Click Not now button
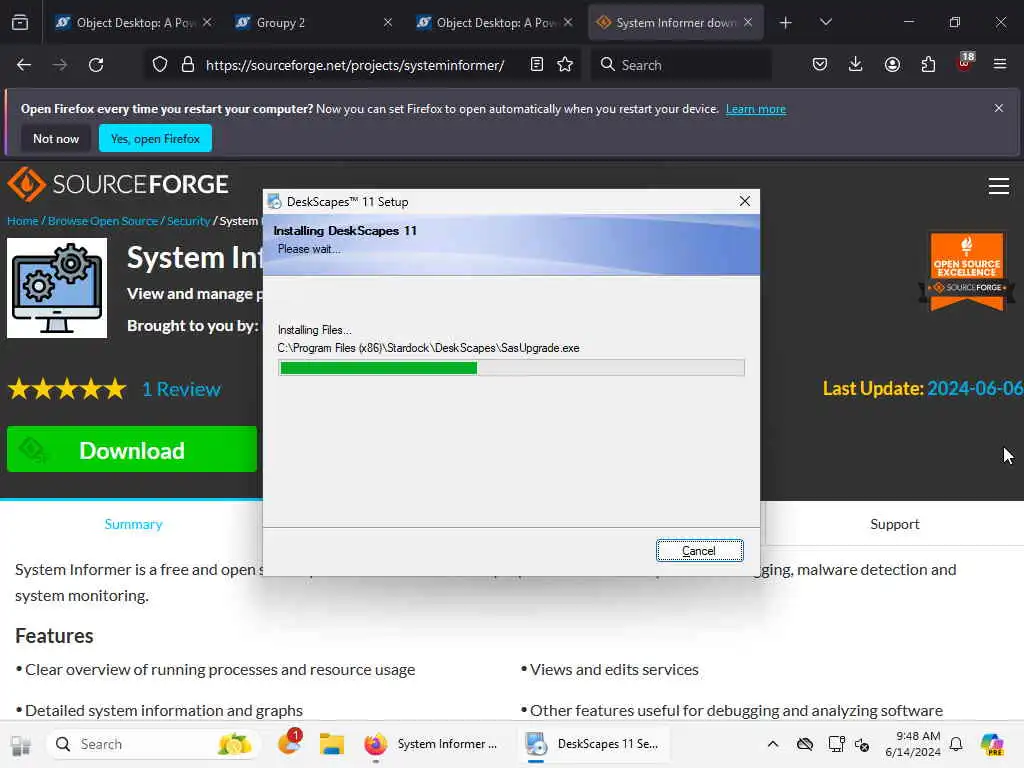 [x=56, y=138]
